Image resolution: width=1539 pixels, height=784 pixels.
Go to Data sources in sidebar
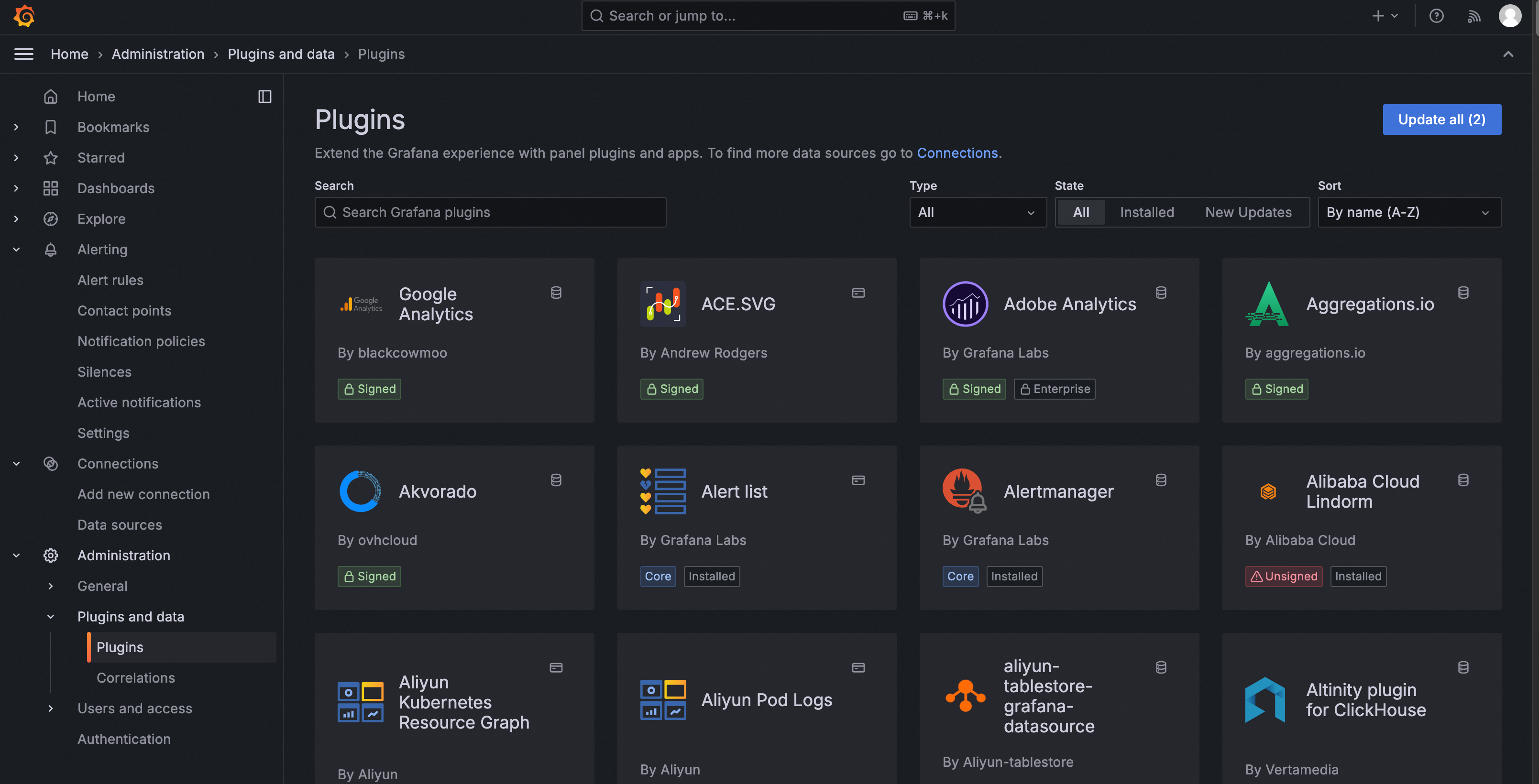point(120,525)
